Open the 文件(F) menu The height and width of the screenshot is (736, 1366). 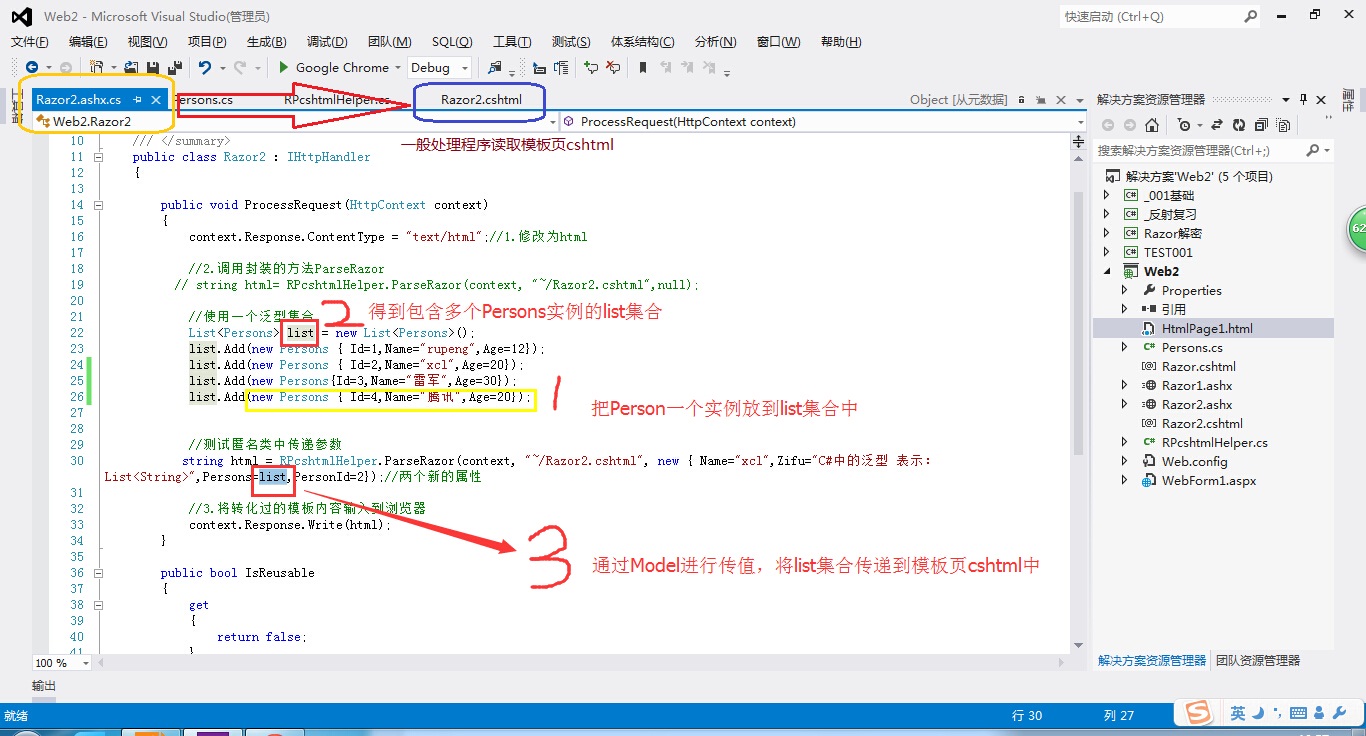(29, 41)
